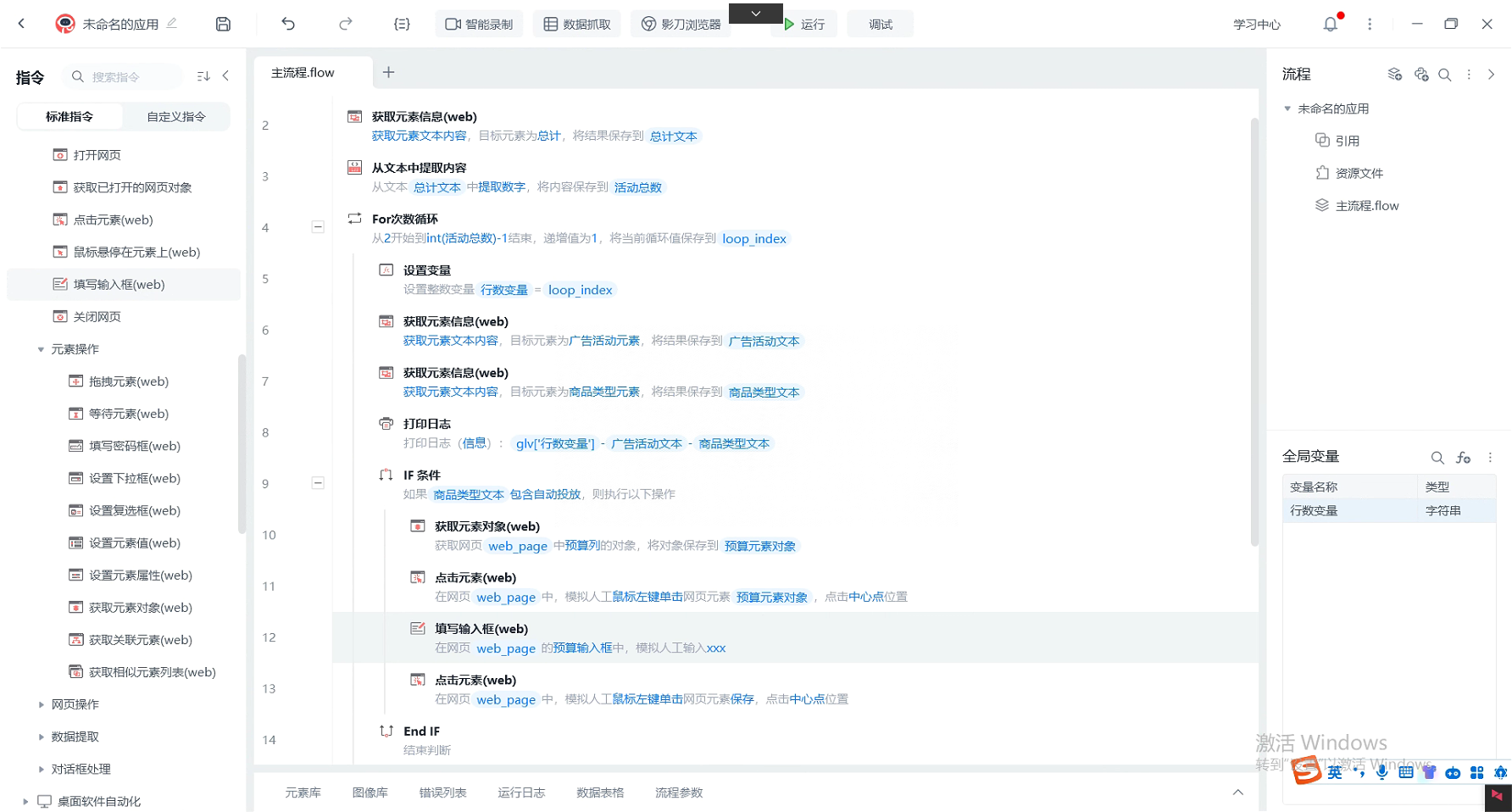The height and width of the screenshot is (812, 1512).
Task: Click the flow editor vertical scrollbar
Action: click(x=1254, y=331)
